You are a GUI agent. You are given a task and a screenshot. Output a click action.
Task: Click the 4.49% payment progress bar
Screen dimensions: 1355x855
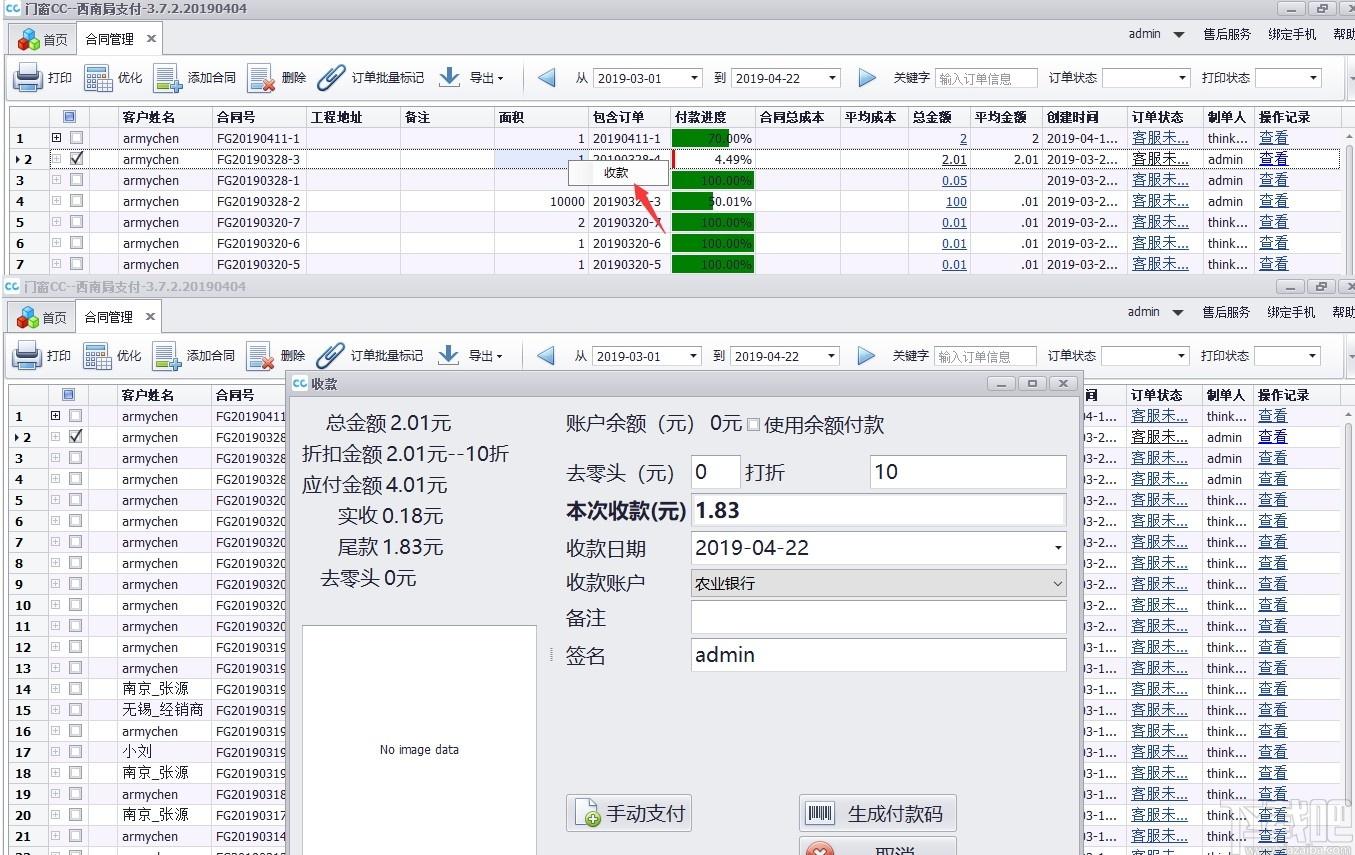pyautogui.click(x=713, y=159)
